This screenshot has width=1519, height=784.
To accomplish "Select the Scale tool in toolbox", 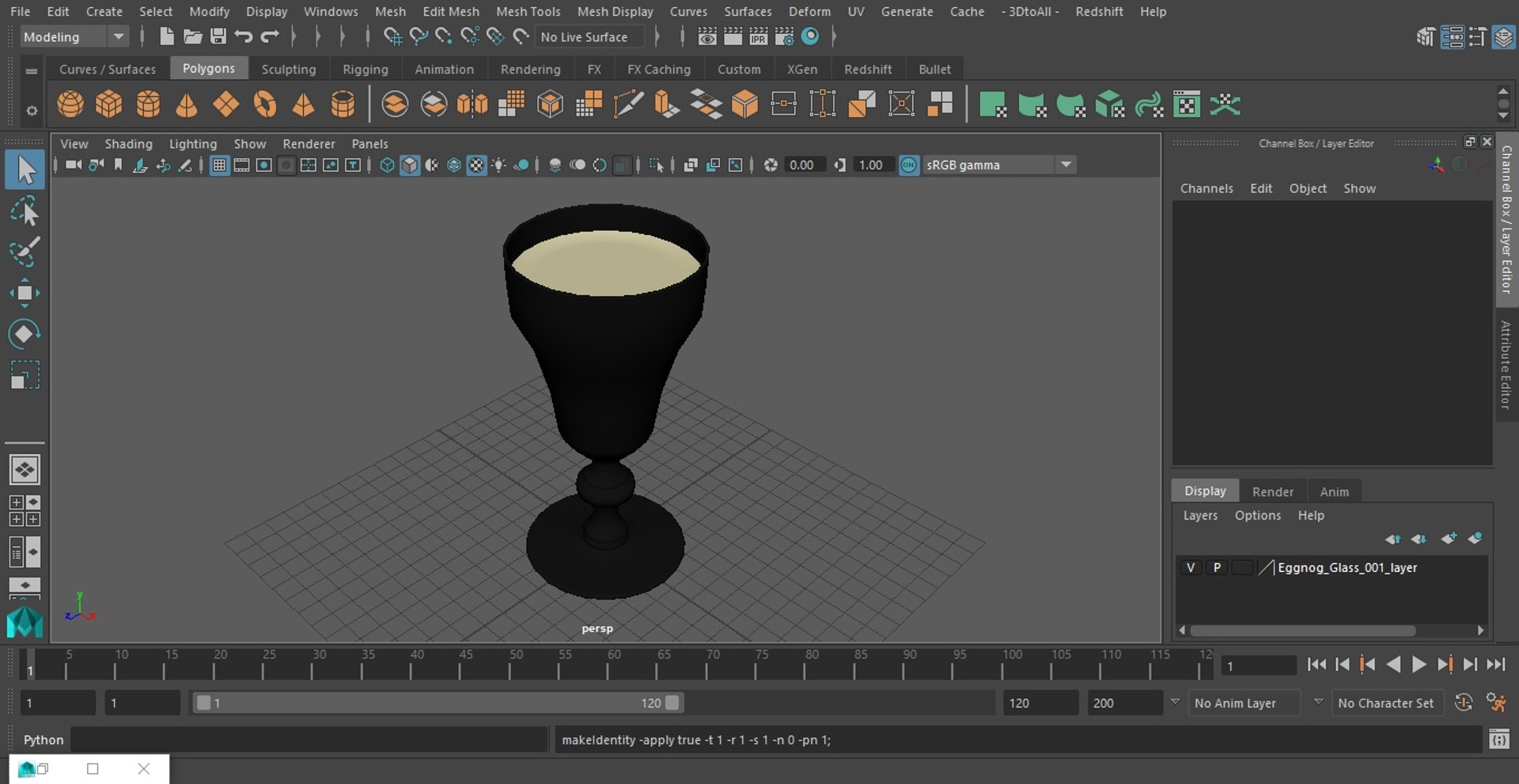I will pos(25,375).
